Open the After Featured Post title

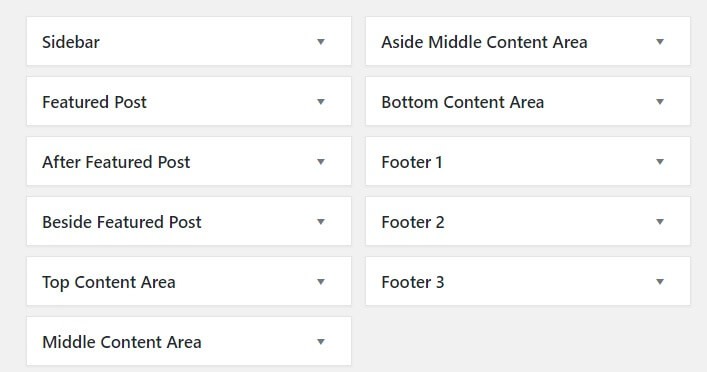116,162
